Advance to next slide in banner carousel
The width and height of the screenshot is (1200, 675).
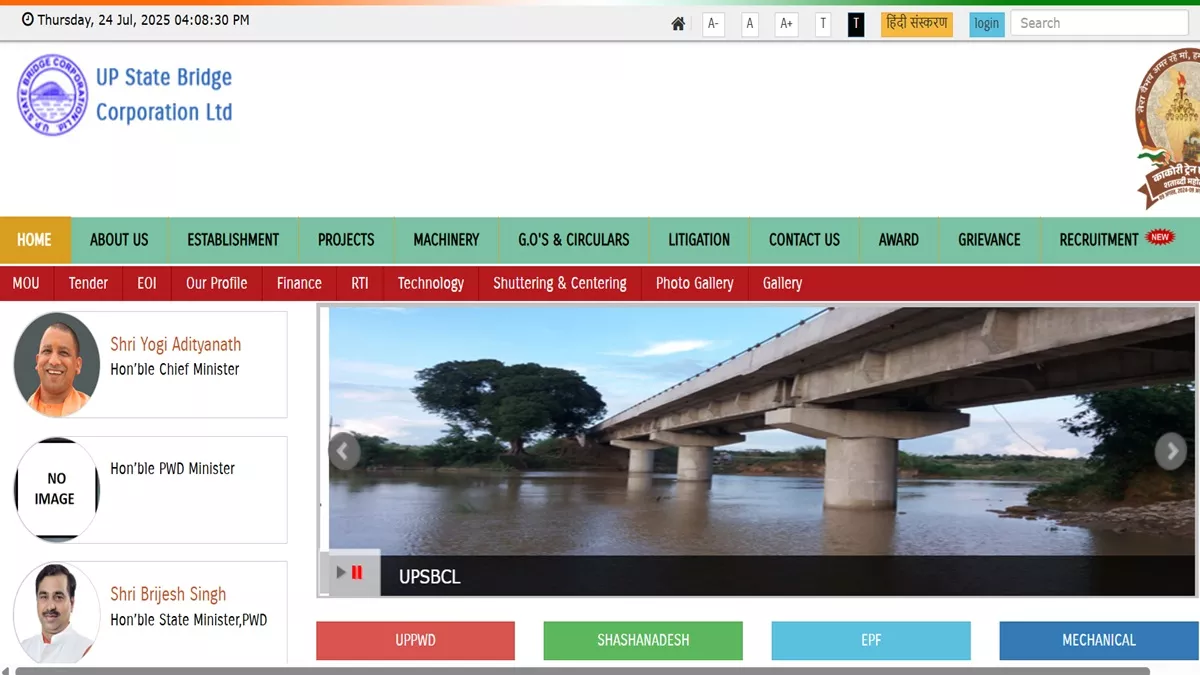[1170, 451]
